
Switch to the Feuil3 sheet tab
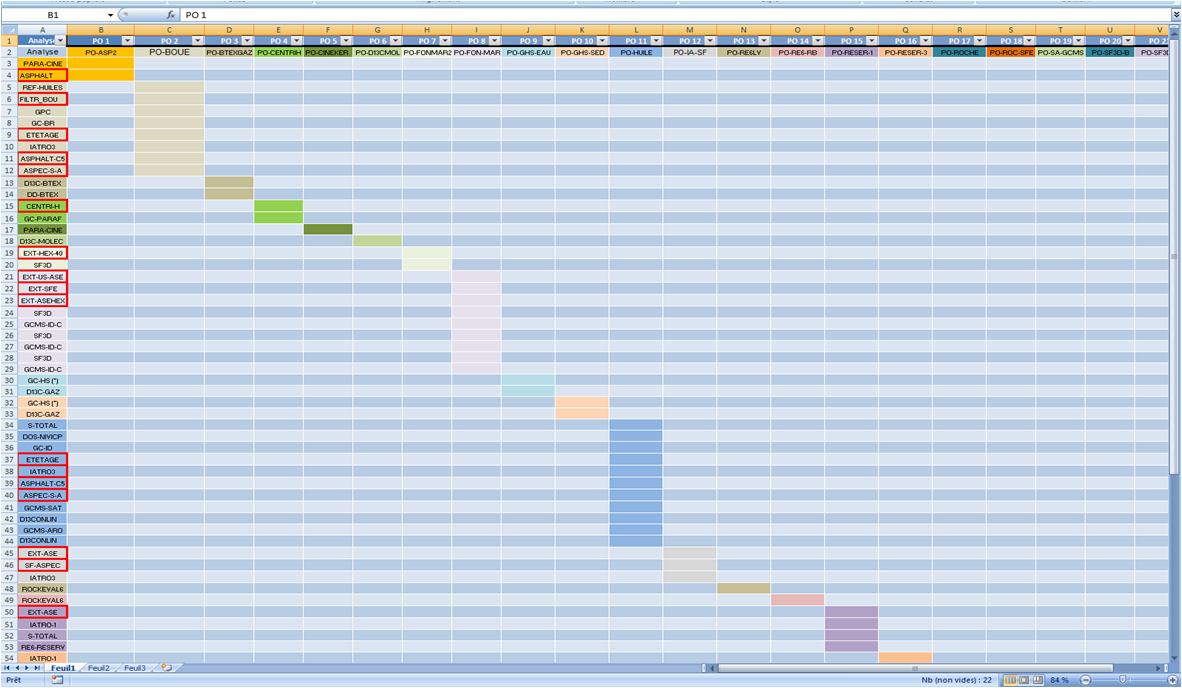(x=135, y=668)
